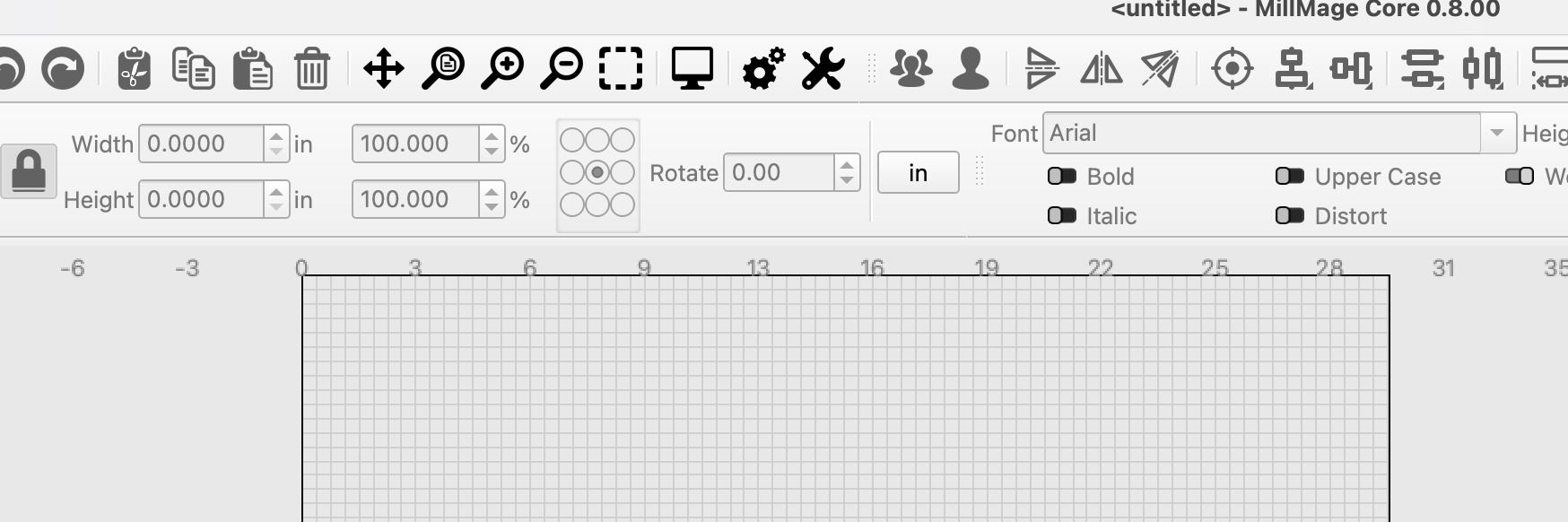Click the Cut scissors clipboard icon
1568x522 pixels.
[134, 69]
